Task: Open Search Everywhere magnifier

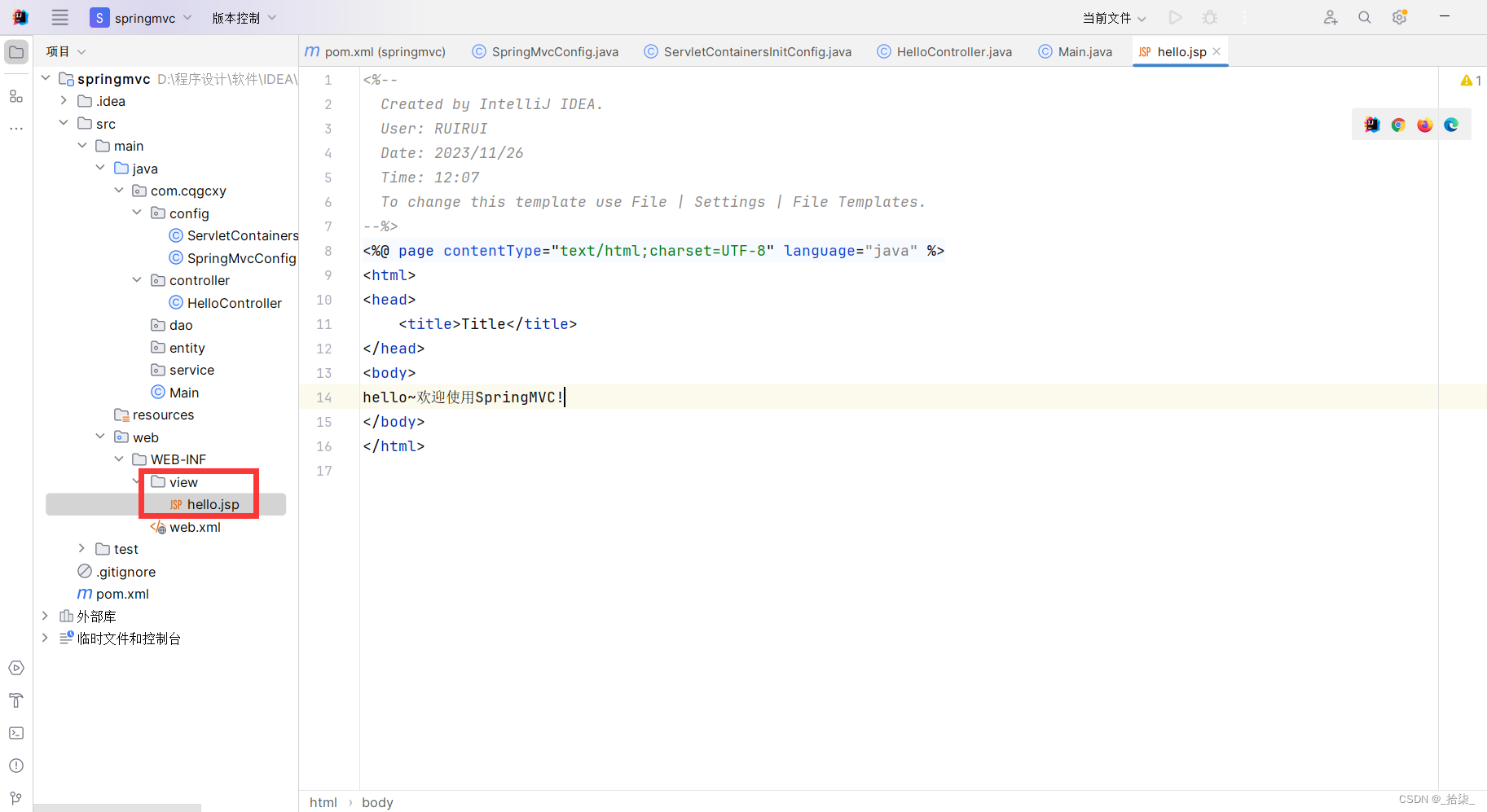Action: [1365, 16]
